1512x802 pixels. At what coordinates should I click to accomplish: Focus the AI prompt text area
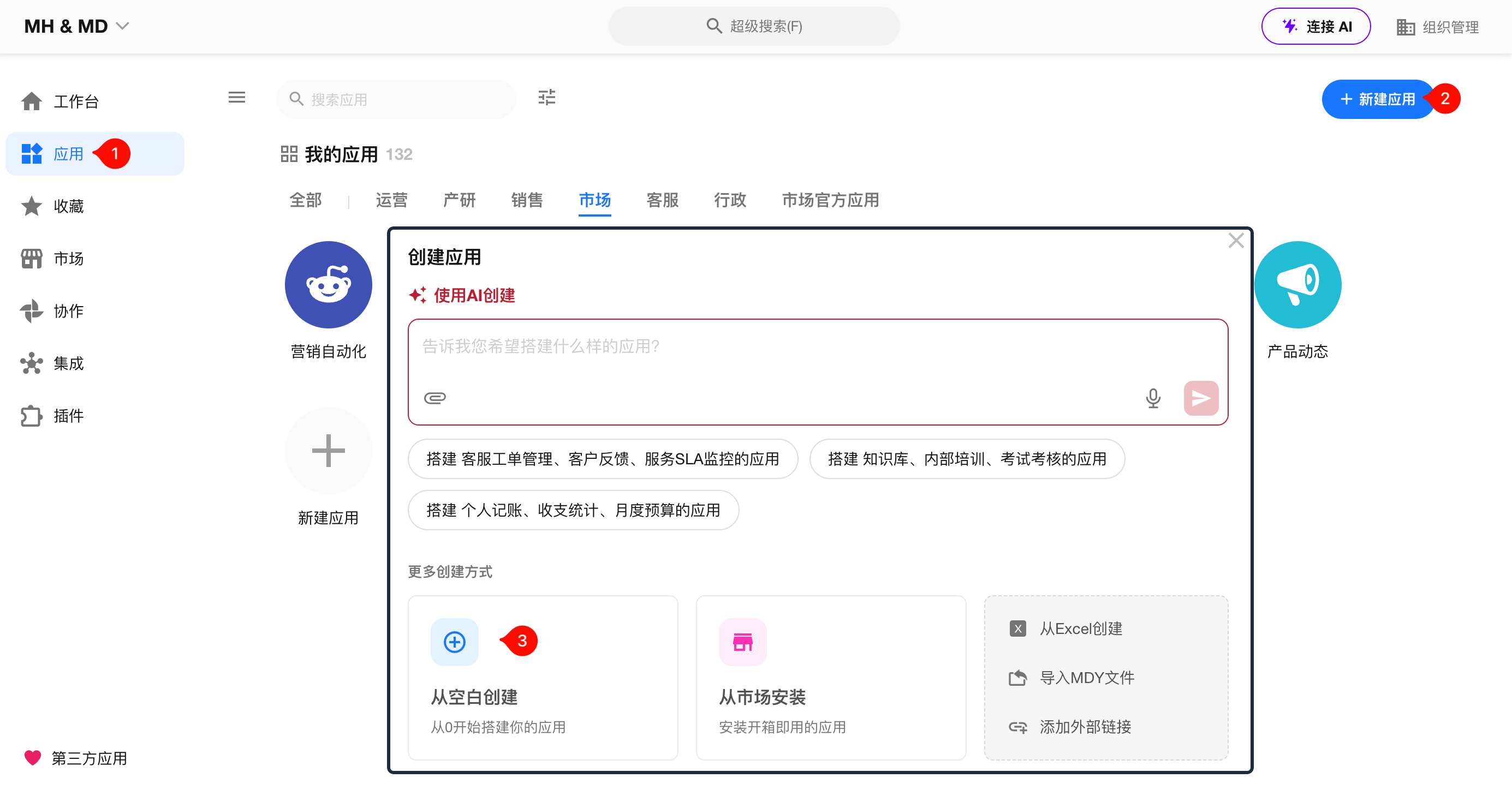pos(818,372)
